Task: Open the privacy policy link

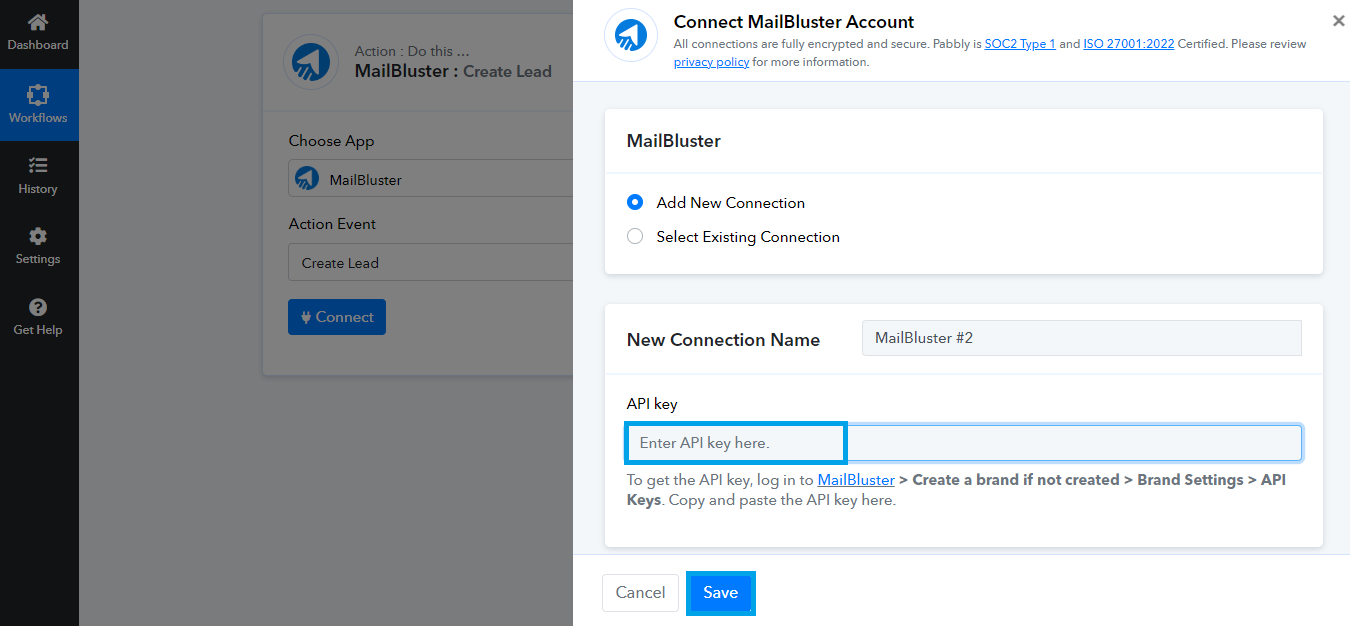Action: click(x=711, y=62)
